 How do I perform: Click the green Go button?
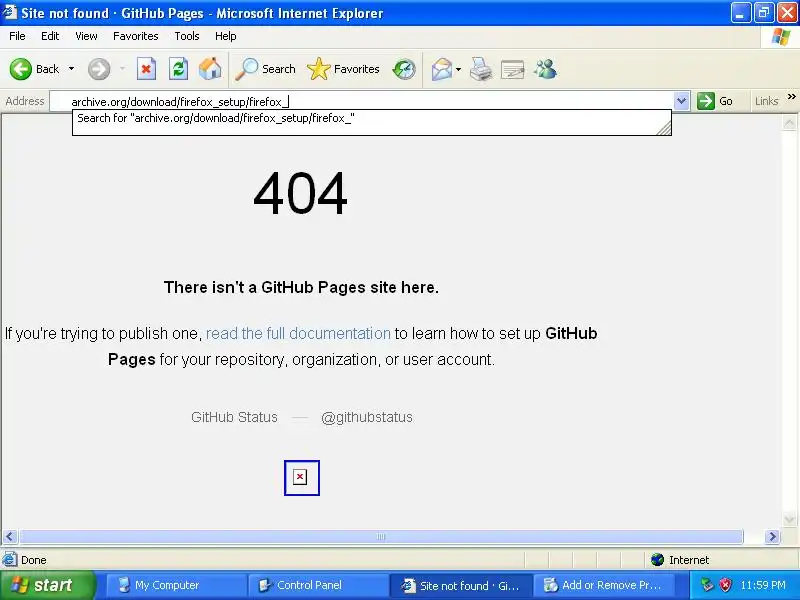tap(715, 101)
